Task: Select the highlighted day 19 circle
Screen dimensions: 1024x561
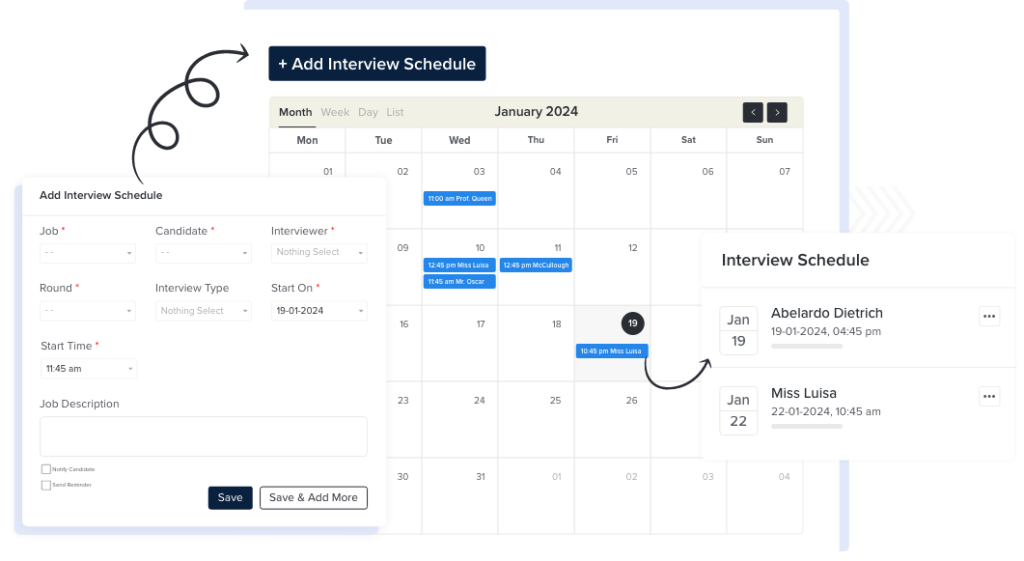Action: point(632,324)
